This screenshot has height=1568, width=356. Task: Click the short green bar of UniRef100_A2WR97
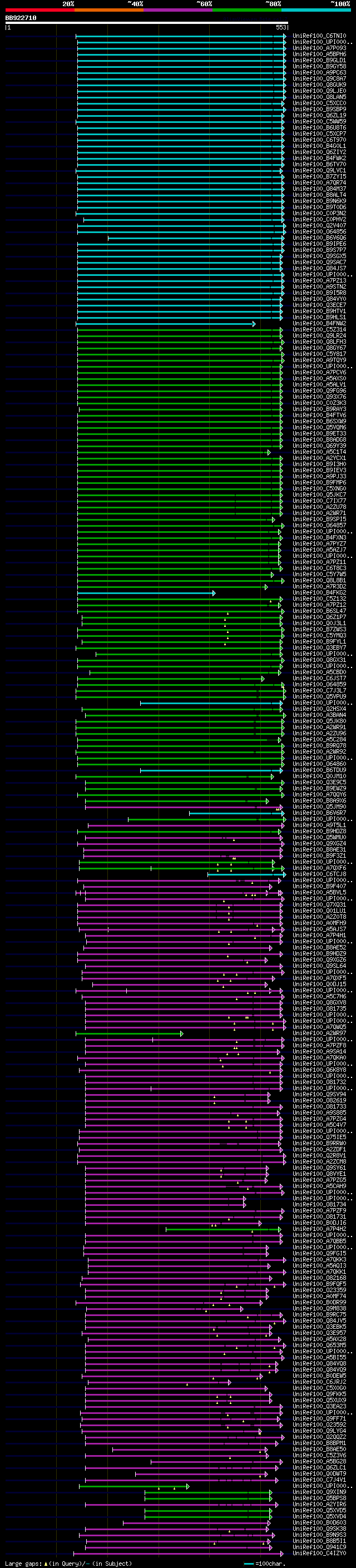pyautogui.click(x=129, y=1033)
